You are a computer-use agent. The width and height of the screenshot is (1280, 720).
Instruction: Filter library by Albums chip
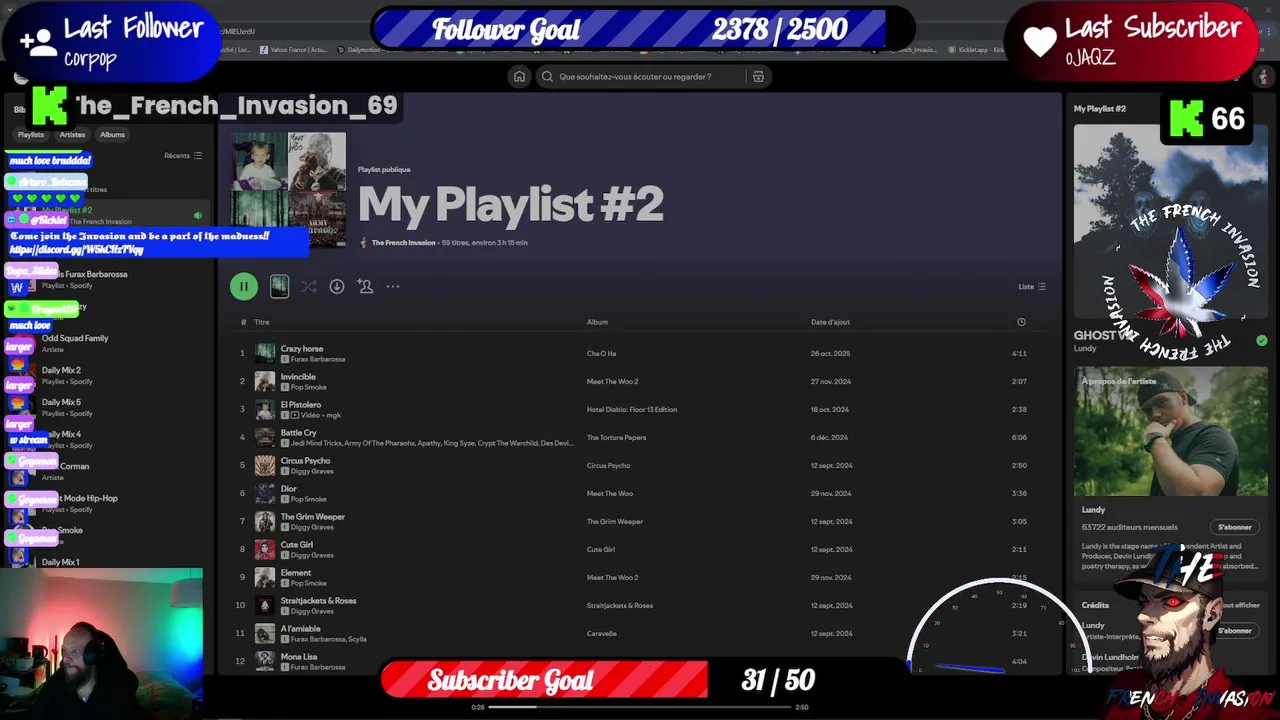click(113, 135)
